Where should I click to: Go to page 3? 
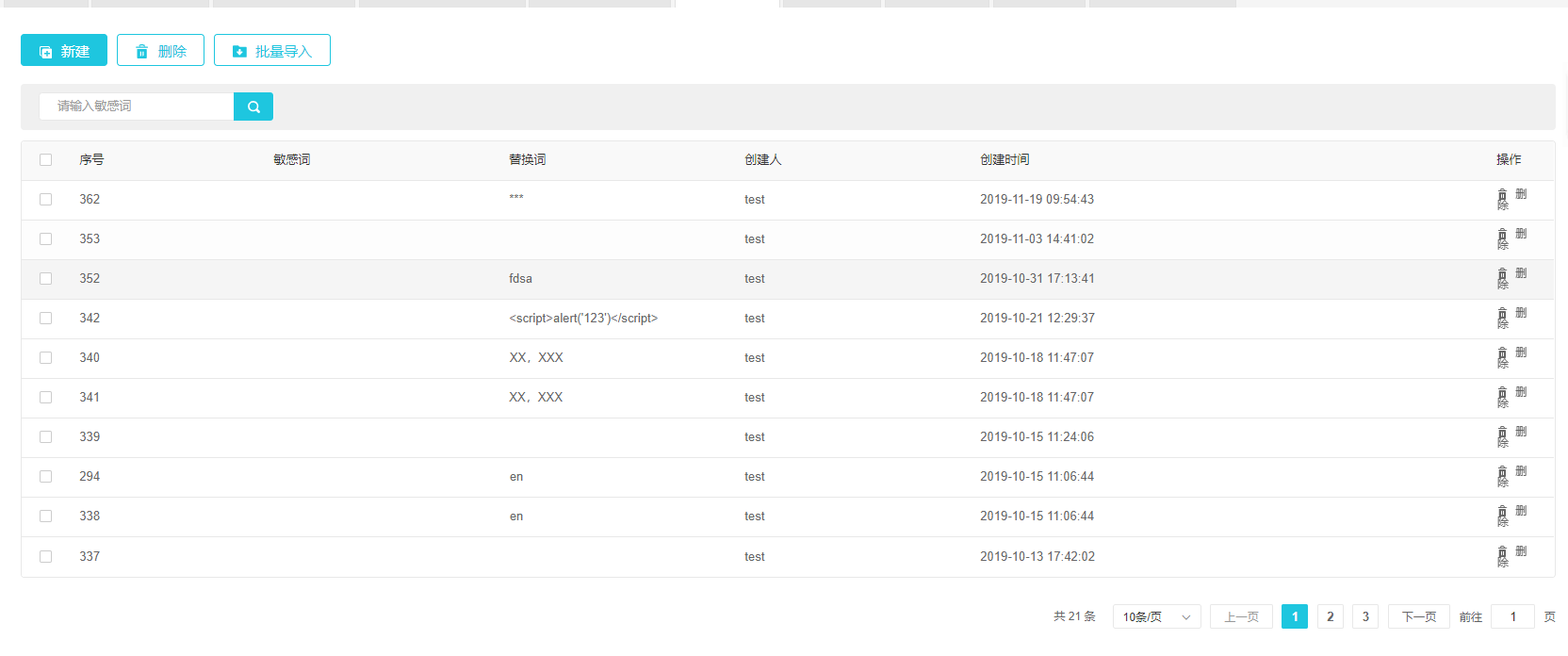pos(1365,617)
